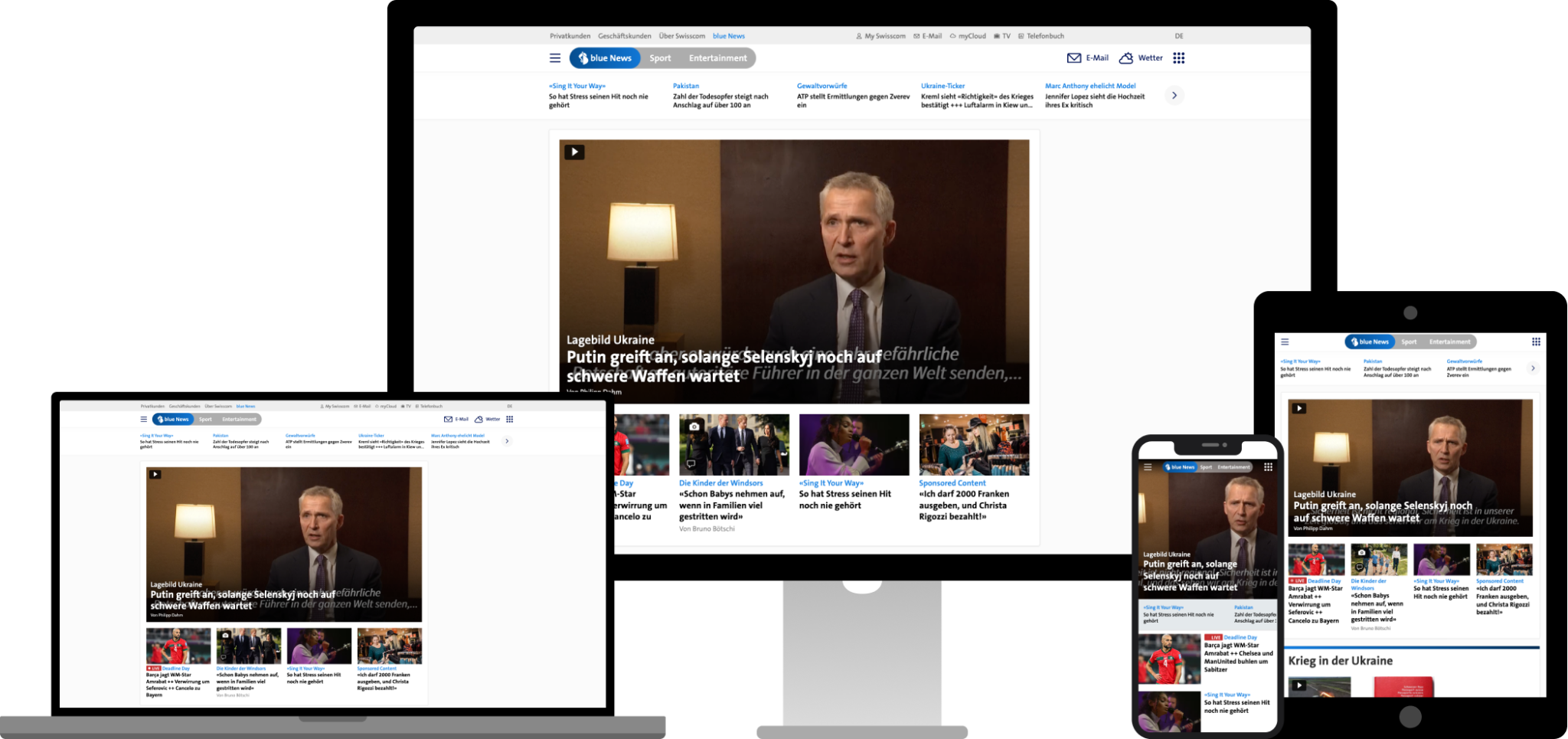Open the Wetter weather icon
Viewport: 1568px width, 739px height.
click(1125, 57)
